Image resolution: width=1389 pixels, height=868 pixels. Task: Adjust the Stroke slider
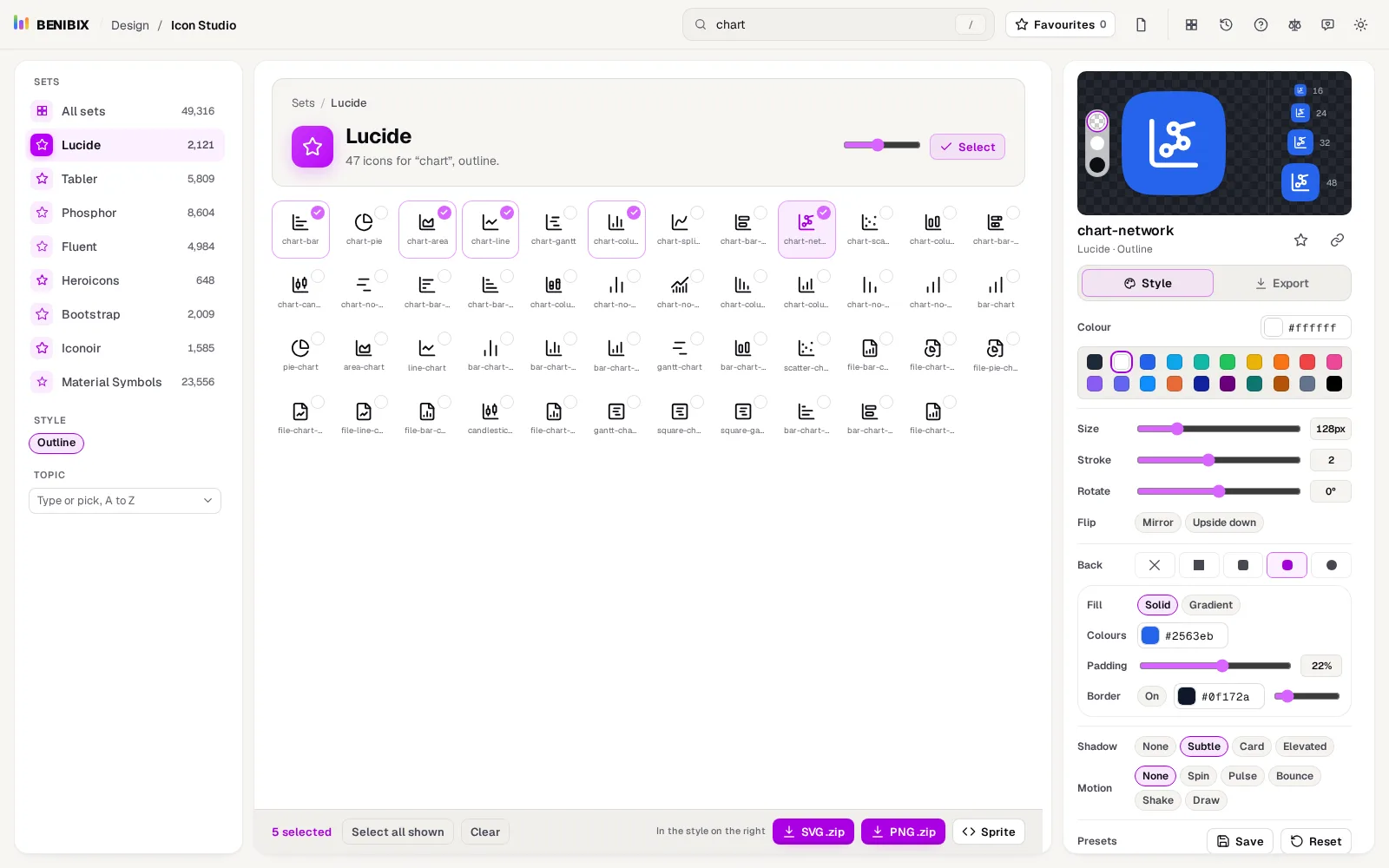point(1218,460)
